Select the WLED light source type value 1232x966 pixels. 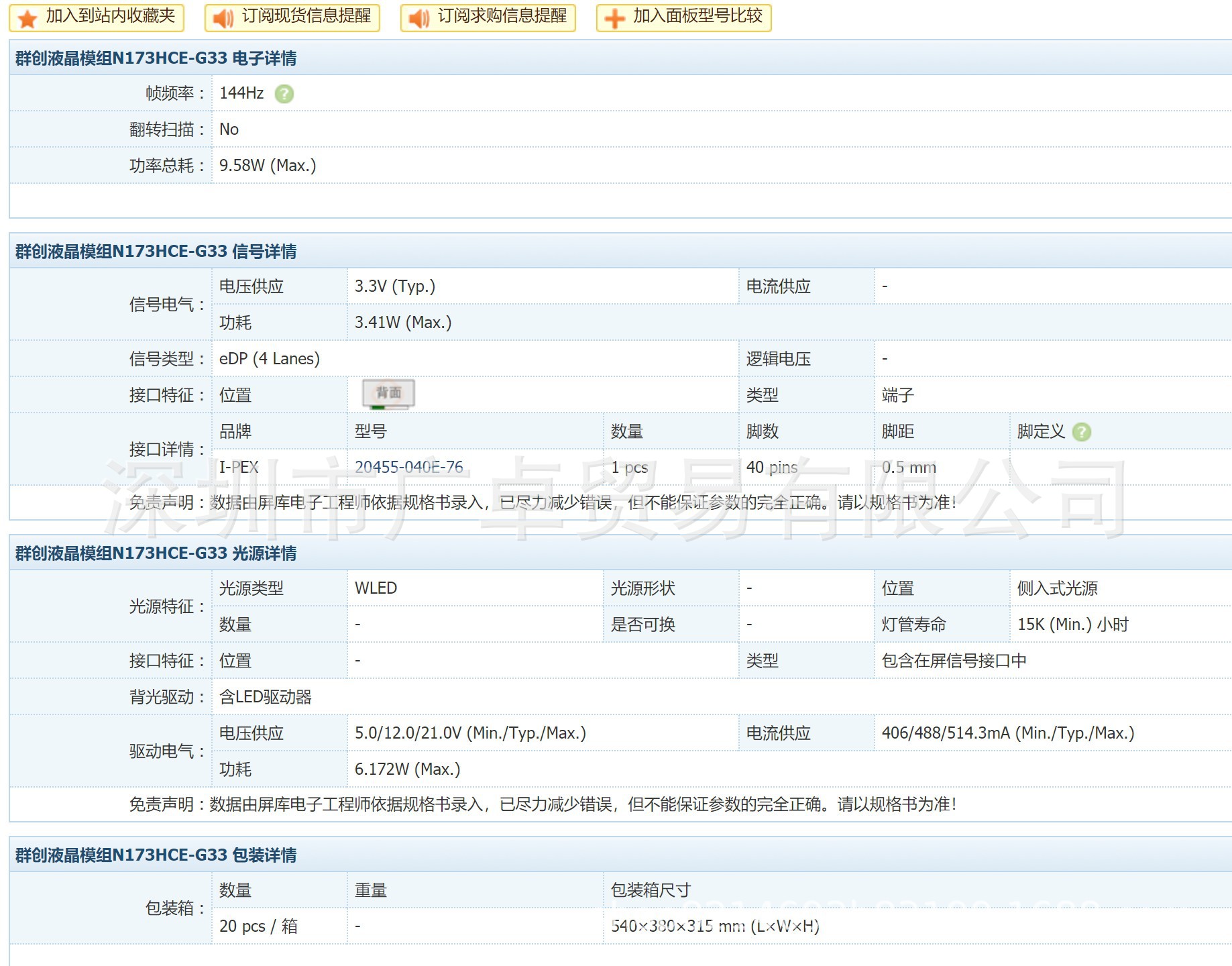pos(376,588)
